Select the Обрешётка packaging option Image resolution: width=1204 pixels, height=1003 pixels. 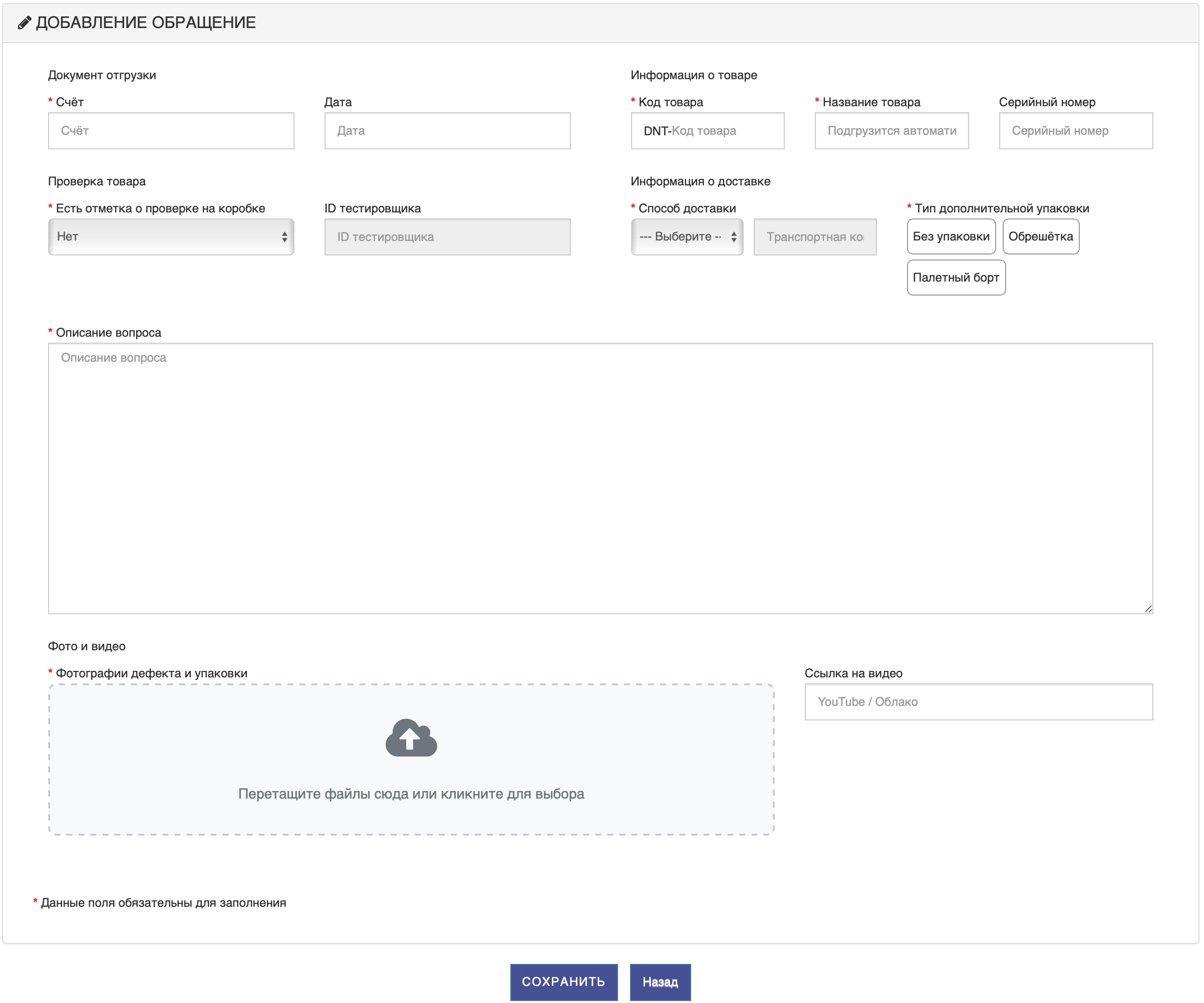pyautogui.click(x=1041, y=236)
